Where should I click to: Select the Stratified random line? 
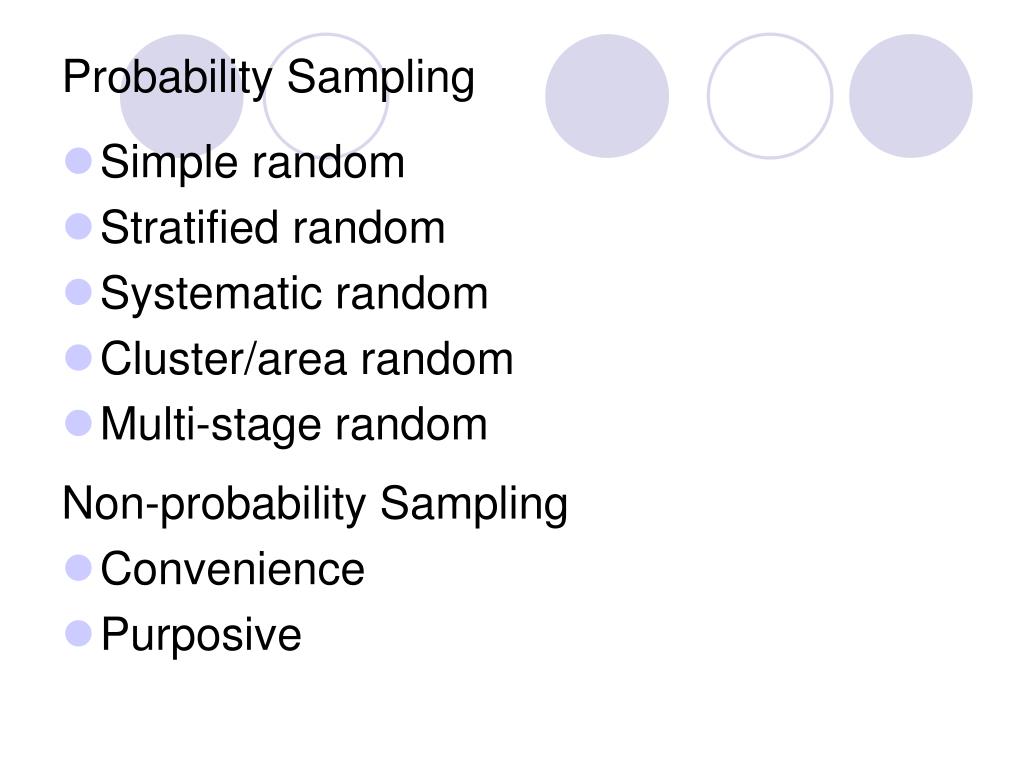(273, 228)
